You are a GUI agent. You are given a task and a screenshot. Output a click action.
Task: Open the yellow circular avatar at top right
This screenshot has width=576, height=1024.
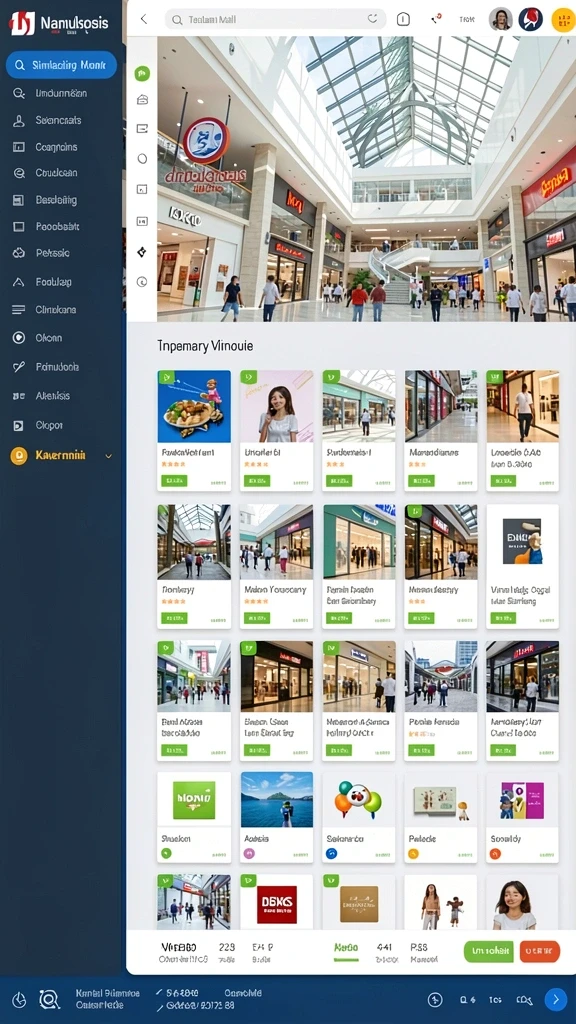click(563, 20)
